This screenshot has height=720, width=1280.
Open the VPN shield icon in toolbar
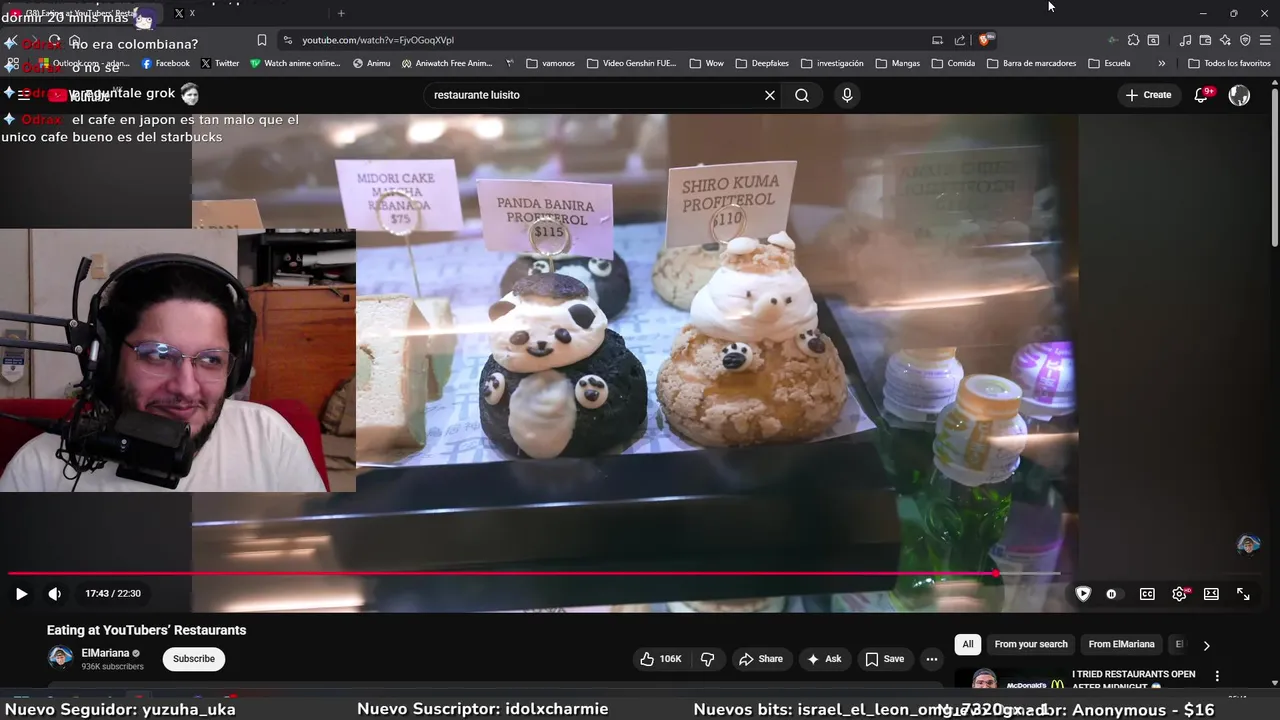coord(1245,40)
